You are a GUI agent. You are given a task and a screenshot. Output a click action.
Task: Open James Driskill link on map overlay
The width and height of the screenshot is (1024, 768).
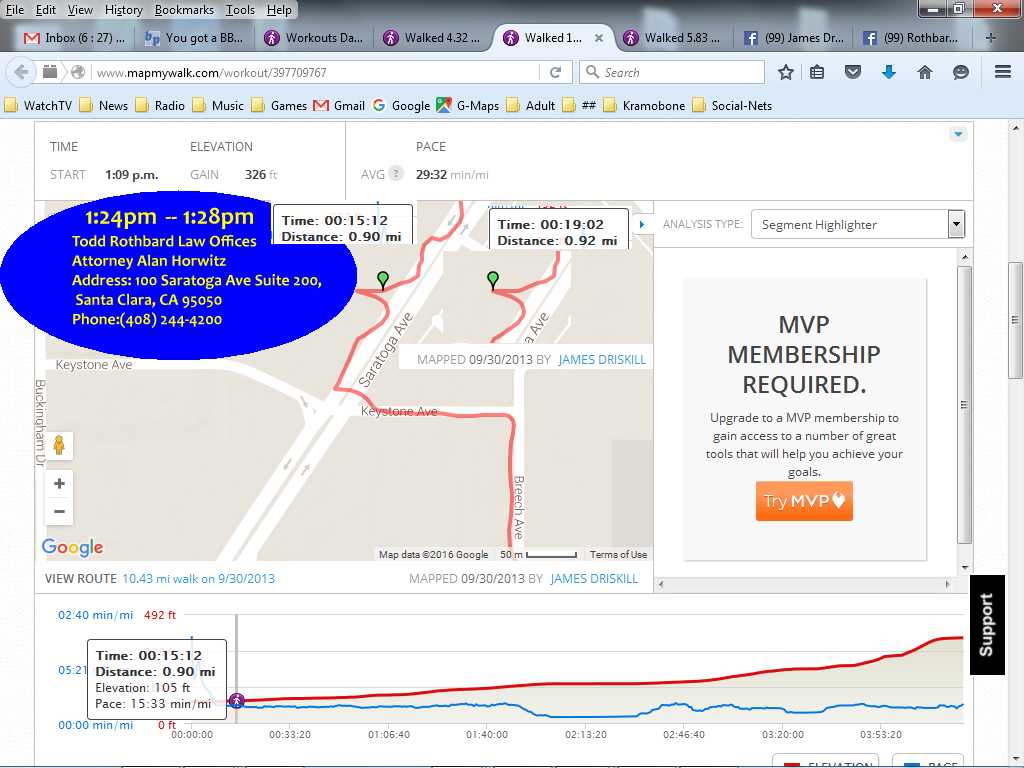click(601, 360)
